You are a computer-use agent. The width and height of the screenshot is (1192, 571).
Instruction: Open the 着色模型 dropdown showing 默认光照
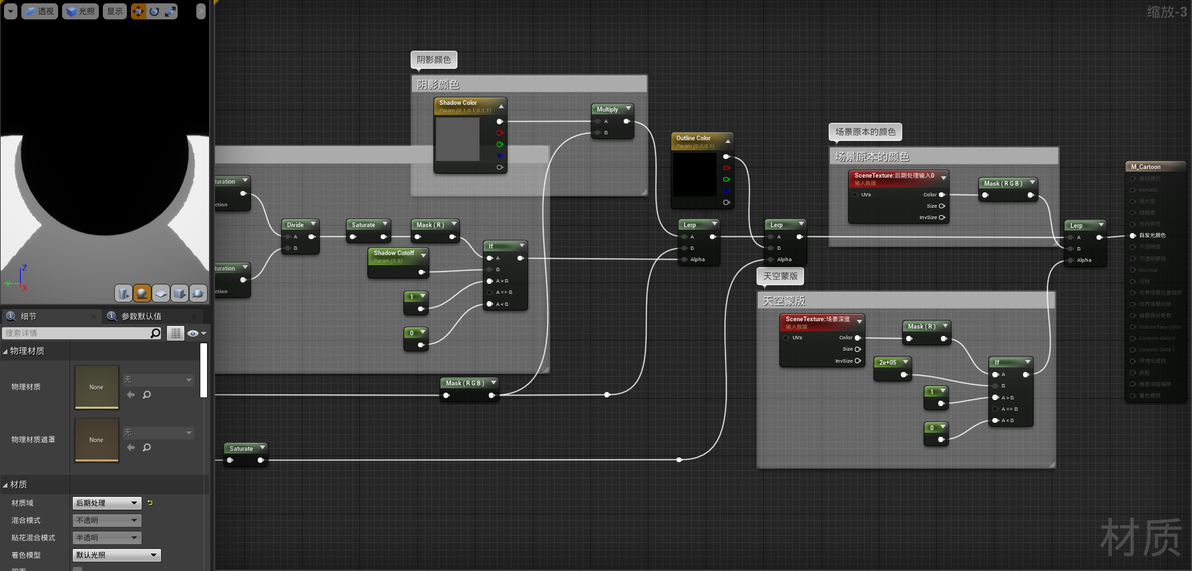(116, 555)
